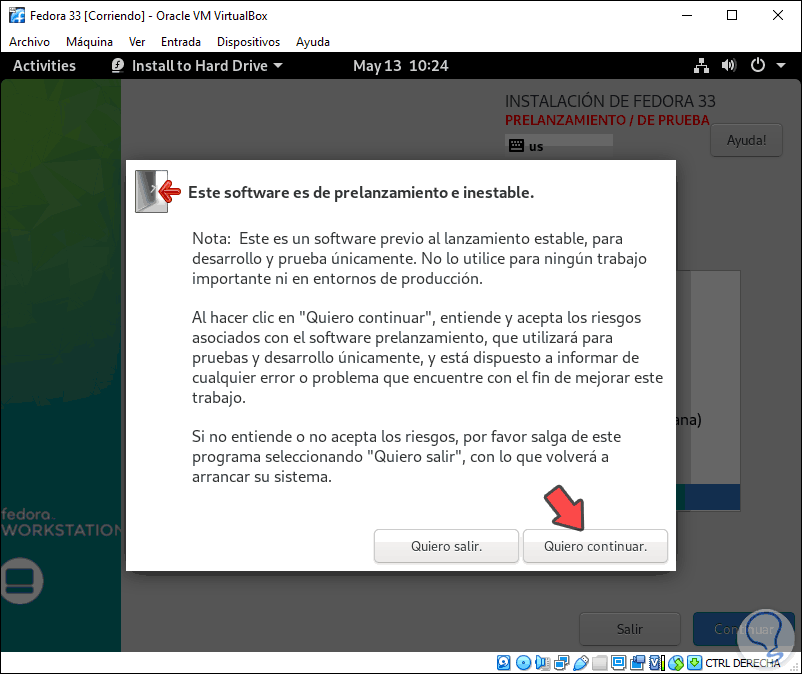
Task: Click the INSTALACIÓN DE FEDORA 33 heading
Action: 610,101
